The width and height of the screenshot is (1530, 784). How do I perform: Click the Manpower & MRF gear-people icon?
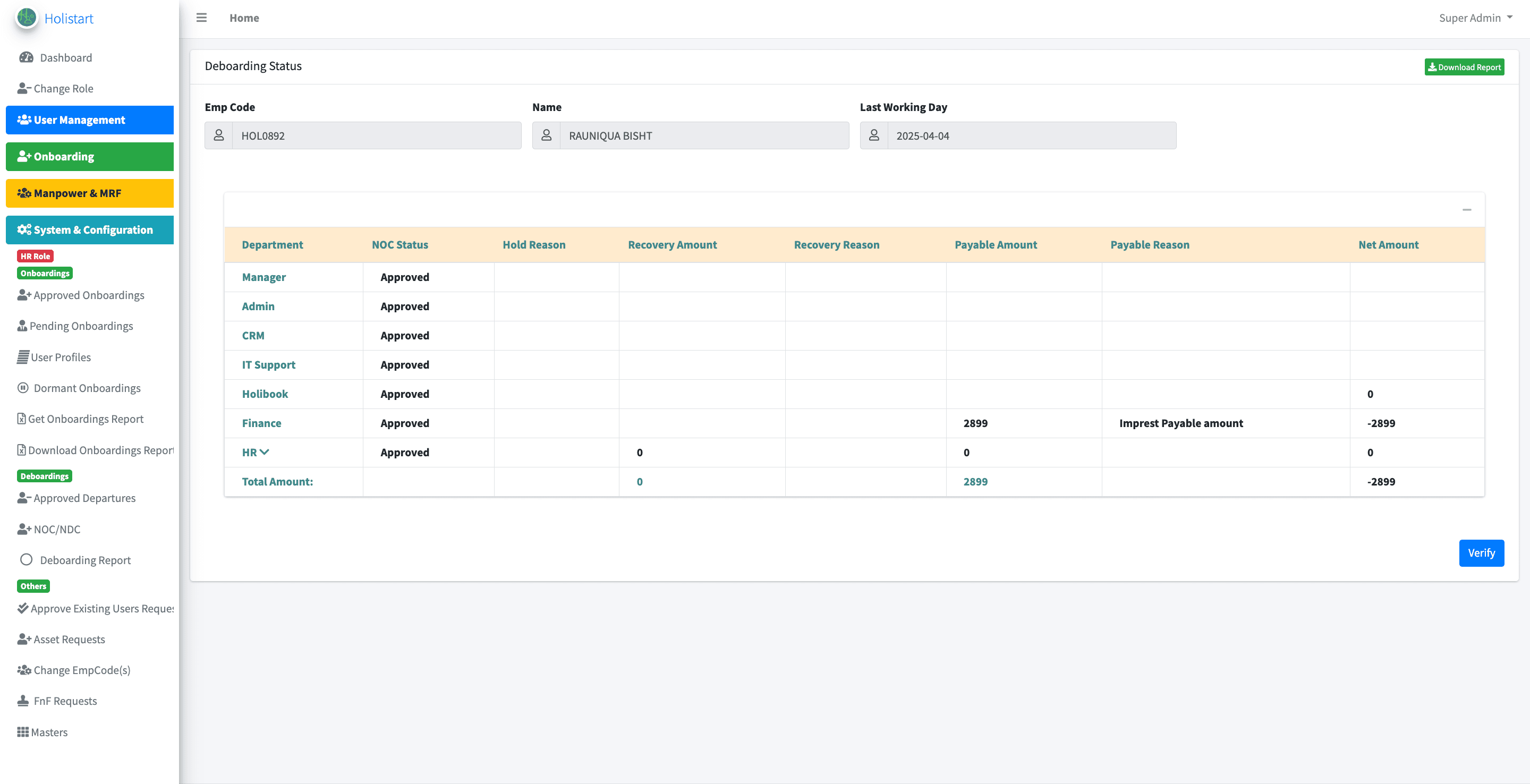tap(23, 193)
